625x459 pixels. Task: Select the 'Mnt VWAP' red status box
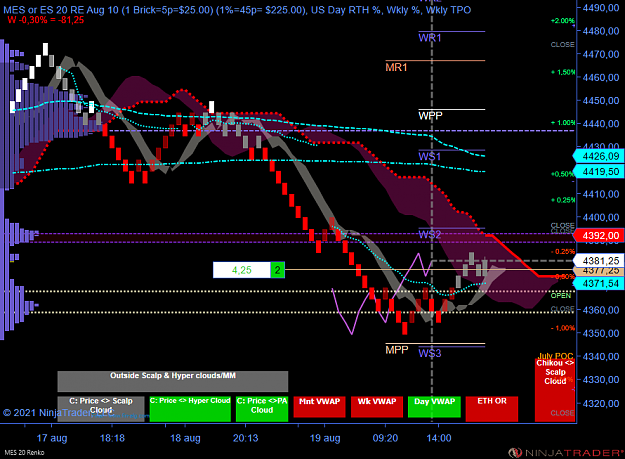tap(319, 407)
